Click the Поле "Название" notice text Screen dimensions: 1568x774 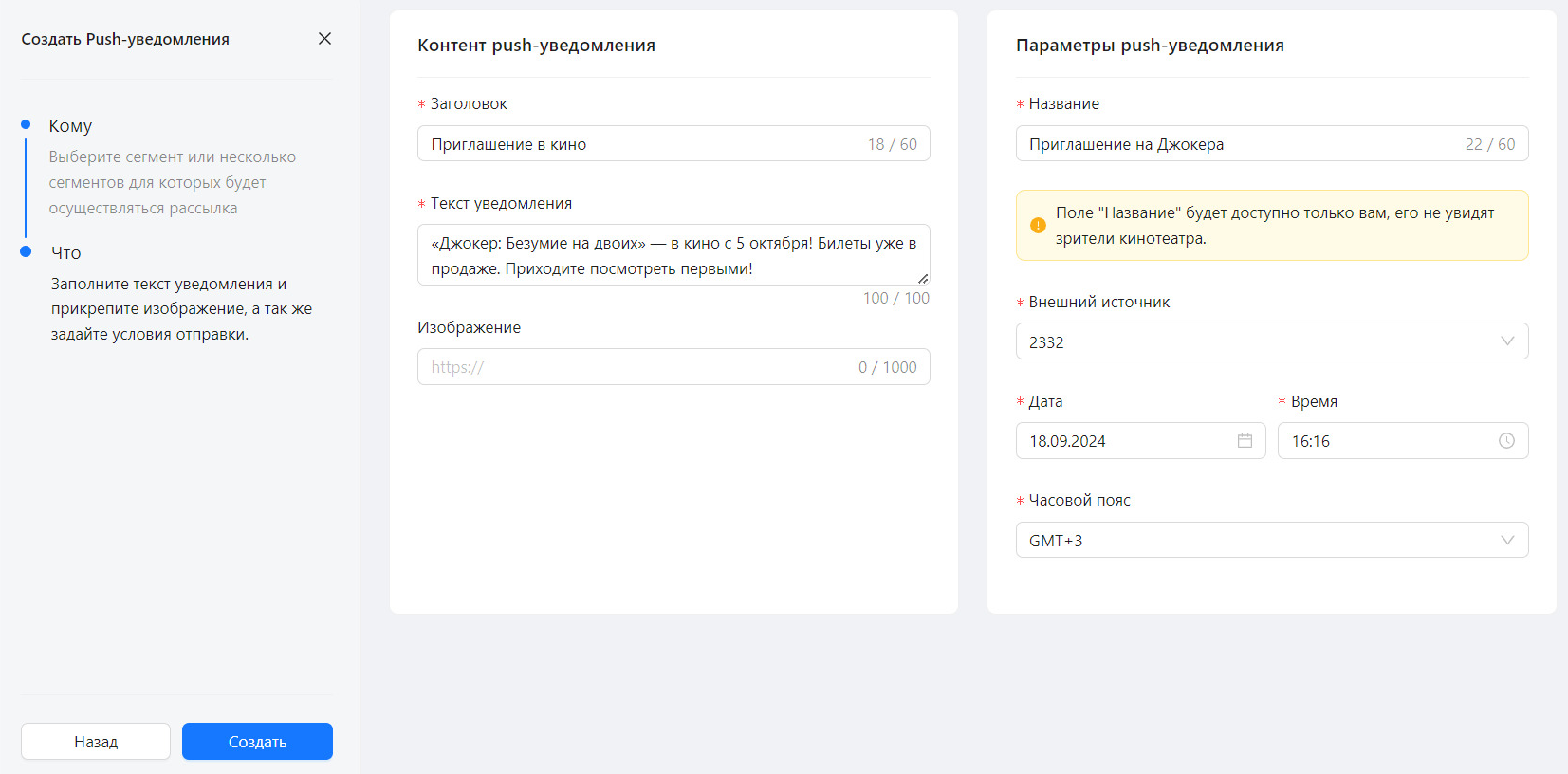1275,226
